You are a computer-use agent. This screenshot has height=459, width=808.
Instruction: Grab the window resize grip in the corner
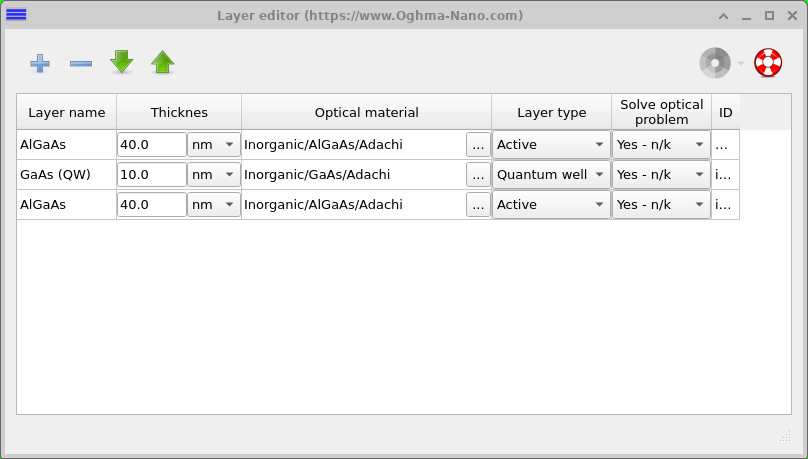(785, 437)
